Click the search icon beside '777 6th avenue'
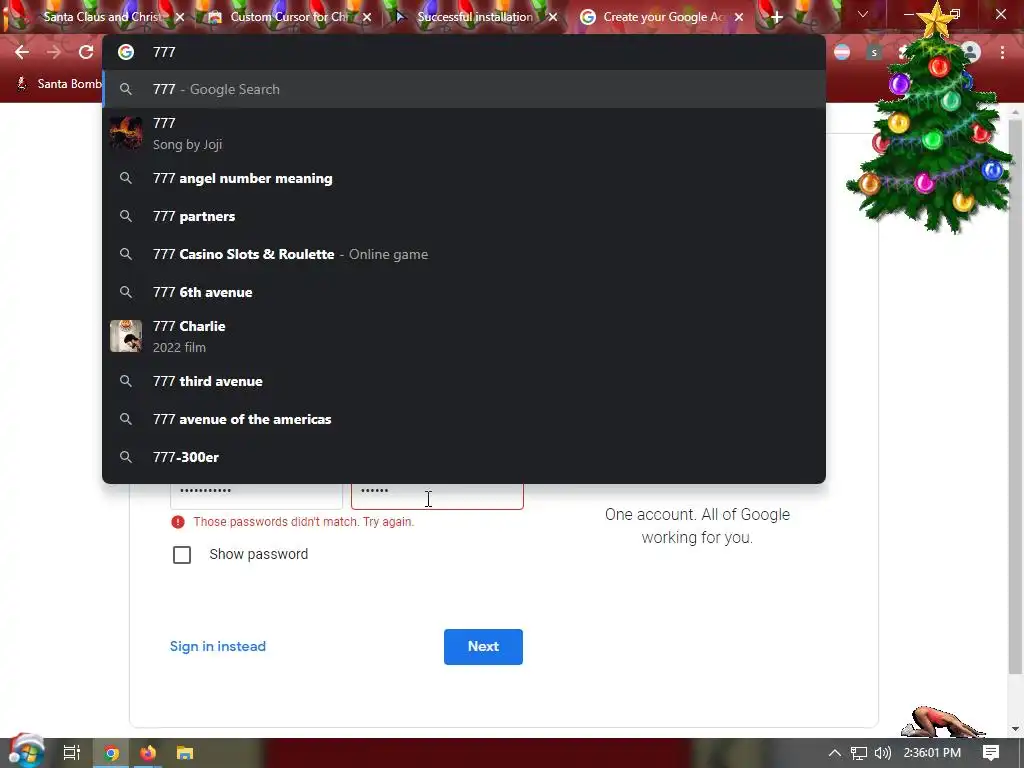The height and width of the screenshot is (768, 1024). click(x=126, y=292)
